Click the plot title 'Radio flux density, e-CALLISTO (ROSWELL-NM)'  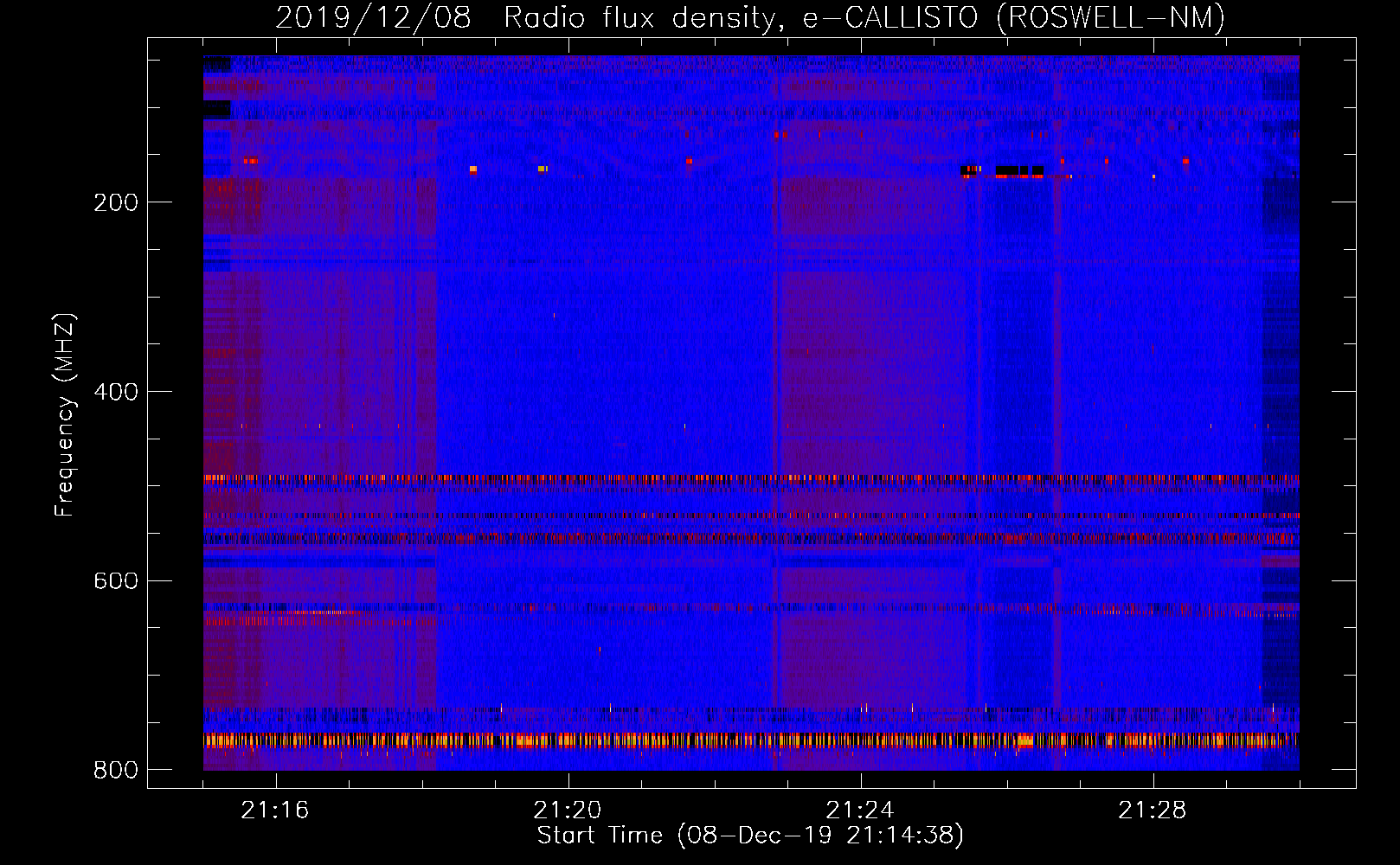[x=864, y=17]
